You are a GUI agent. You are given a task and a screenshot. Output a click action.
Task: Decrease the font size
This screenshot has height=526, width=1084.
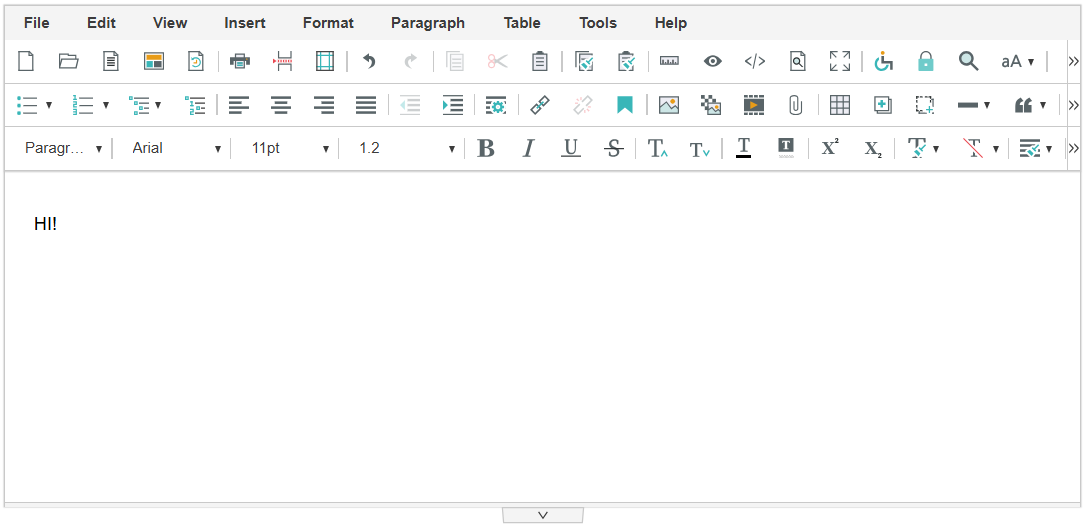click(700, 148)
